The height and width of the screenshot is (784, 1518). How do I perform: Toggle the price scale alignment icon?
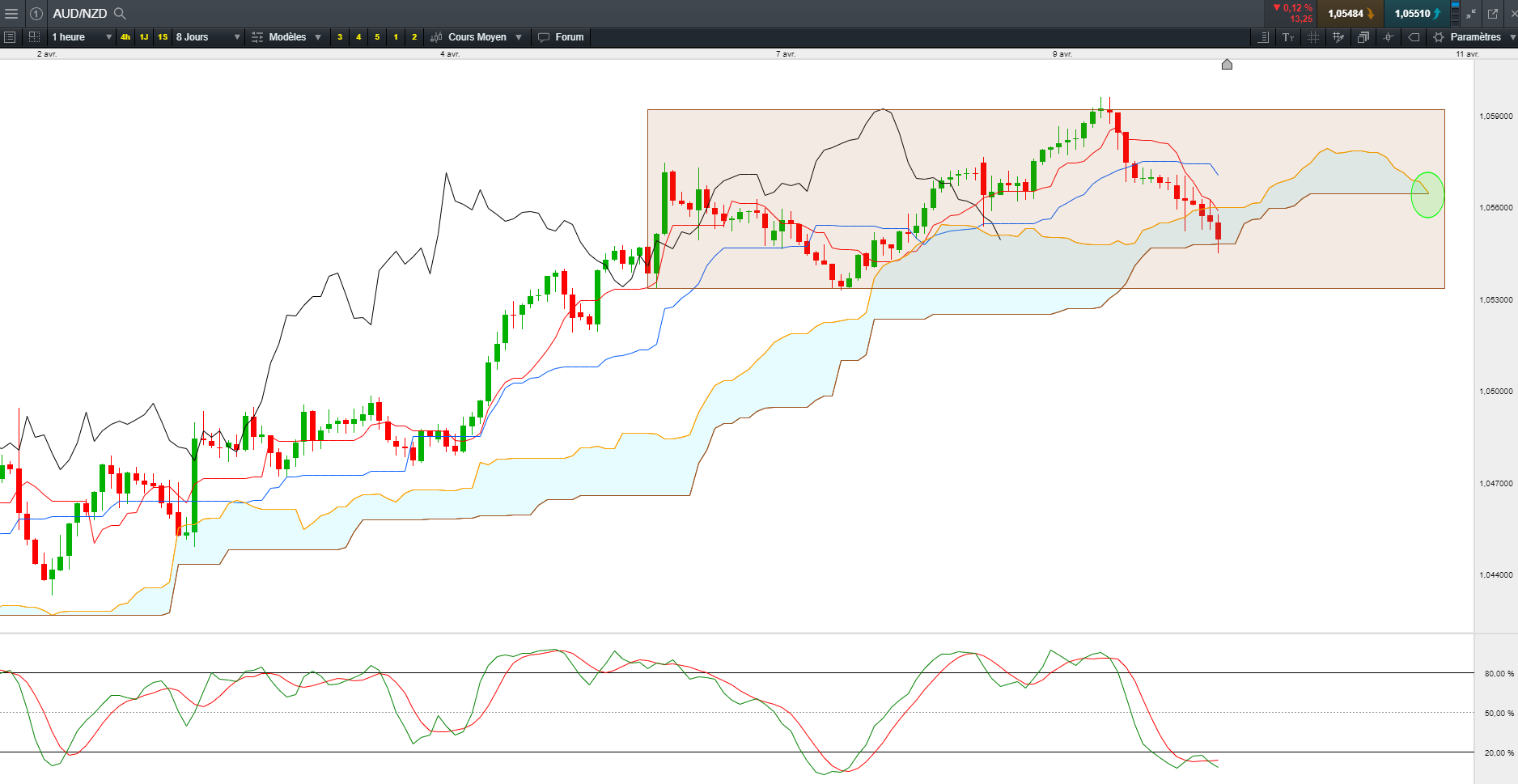[1263, 37]
